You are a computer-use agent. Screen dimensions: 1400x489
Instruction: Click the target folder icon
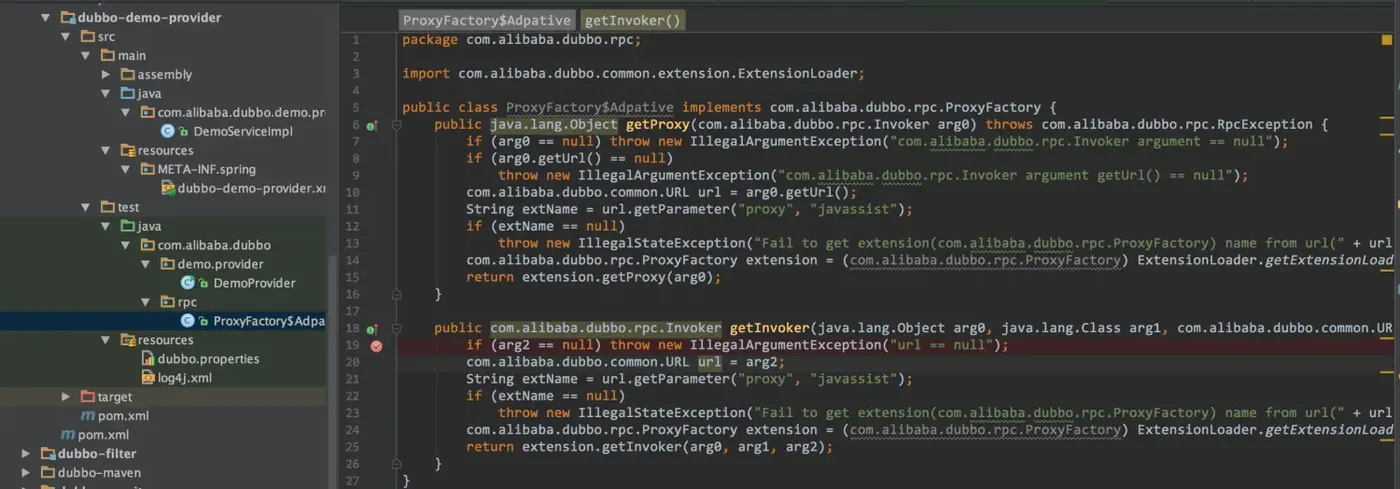pyautogui.click(x=88, y=397)
